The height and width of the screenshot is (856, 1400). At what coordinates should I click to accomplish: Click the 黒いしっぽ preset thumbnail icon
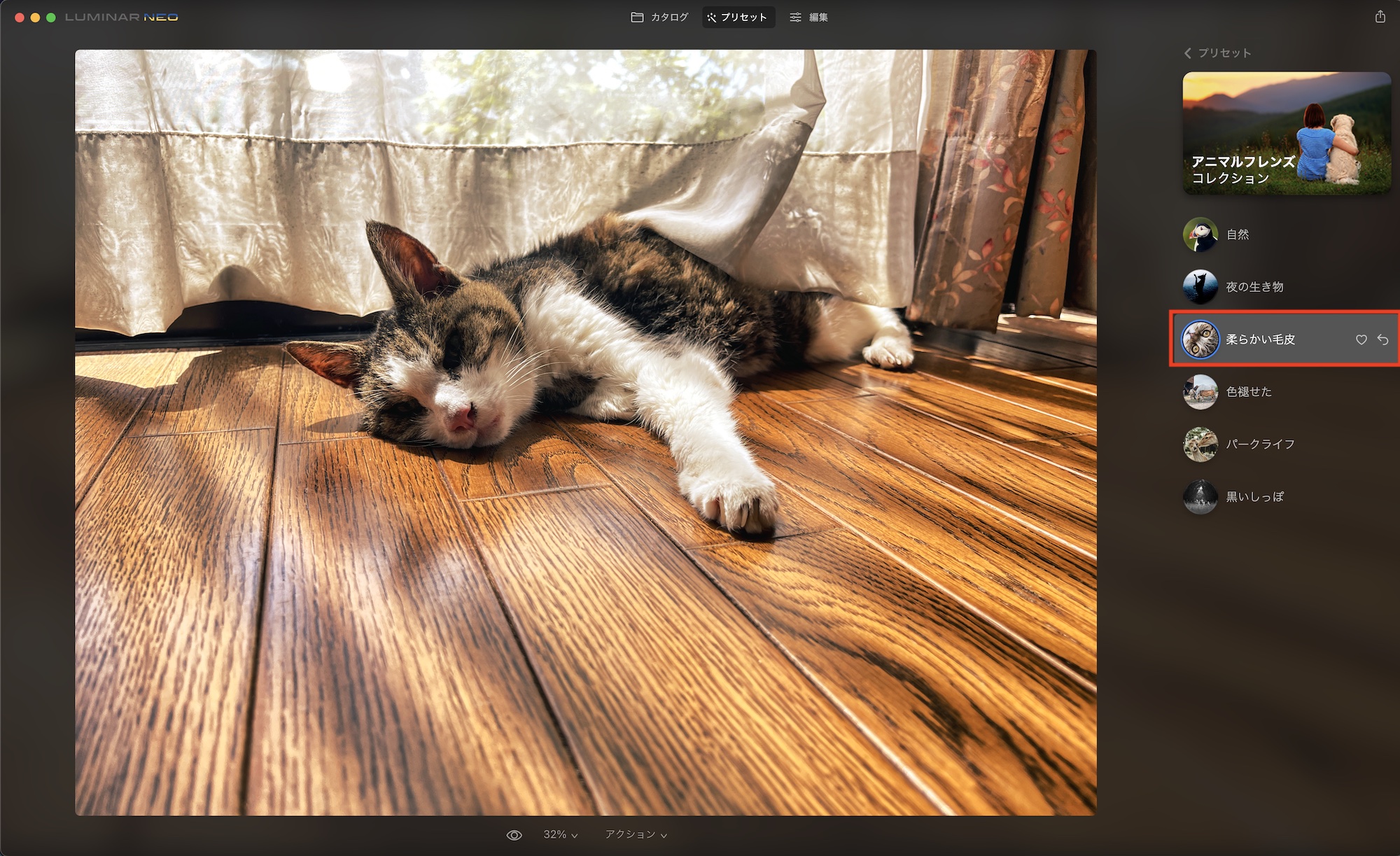pyautogui.click(x=1200, y=497)
